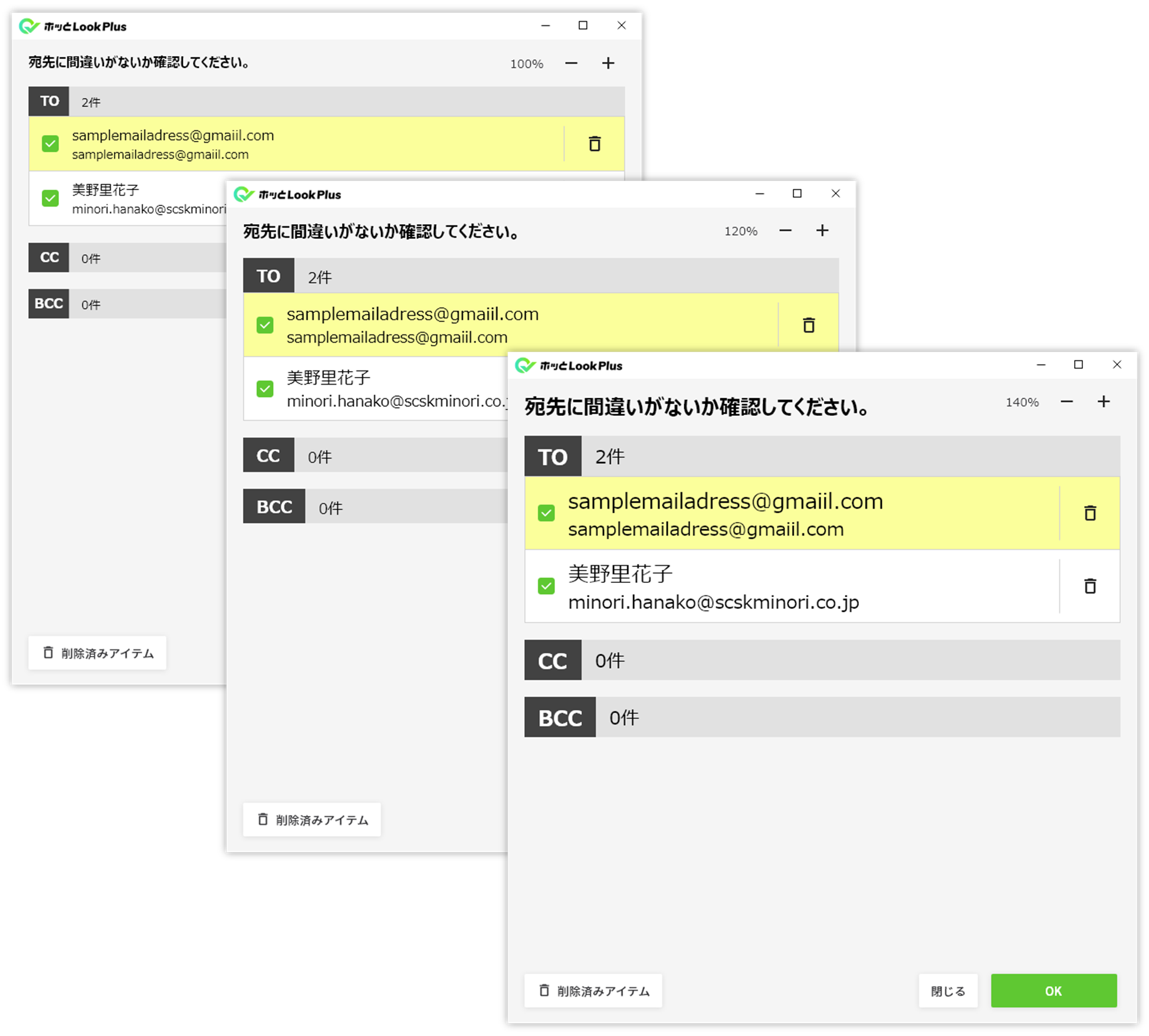Viewport: 1149px width, 1036px height.
Task: Uncheck samplemailadress checkbox in 140% window
Action: 546,513
